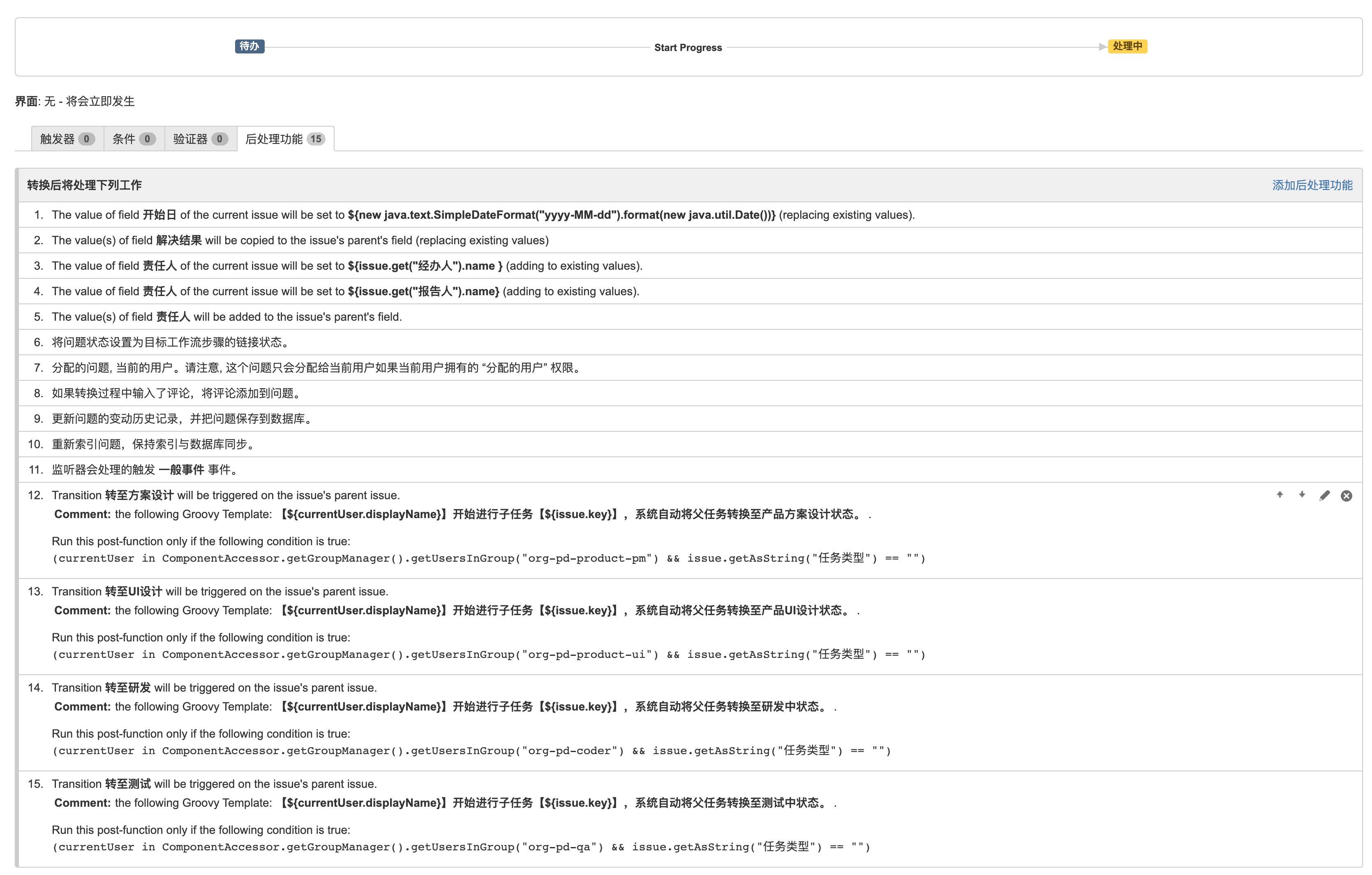Select the 验证器 tab
The height and width of the screenshot is (875, 1372).
pos(200,139)
